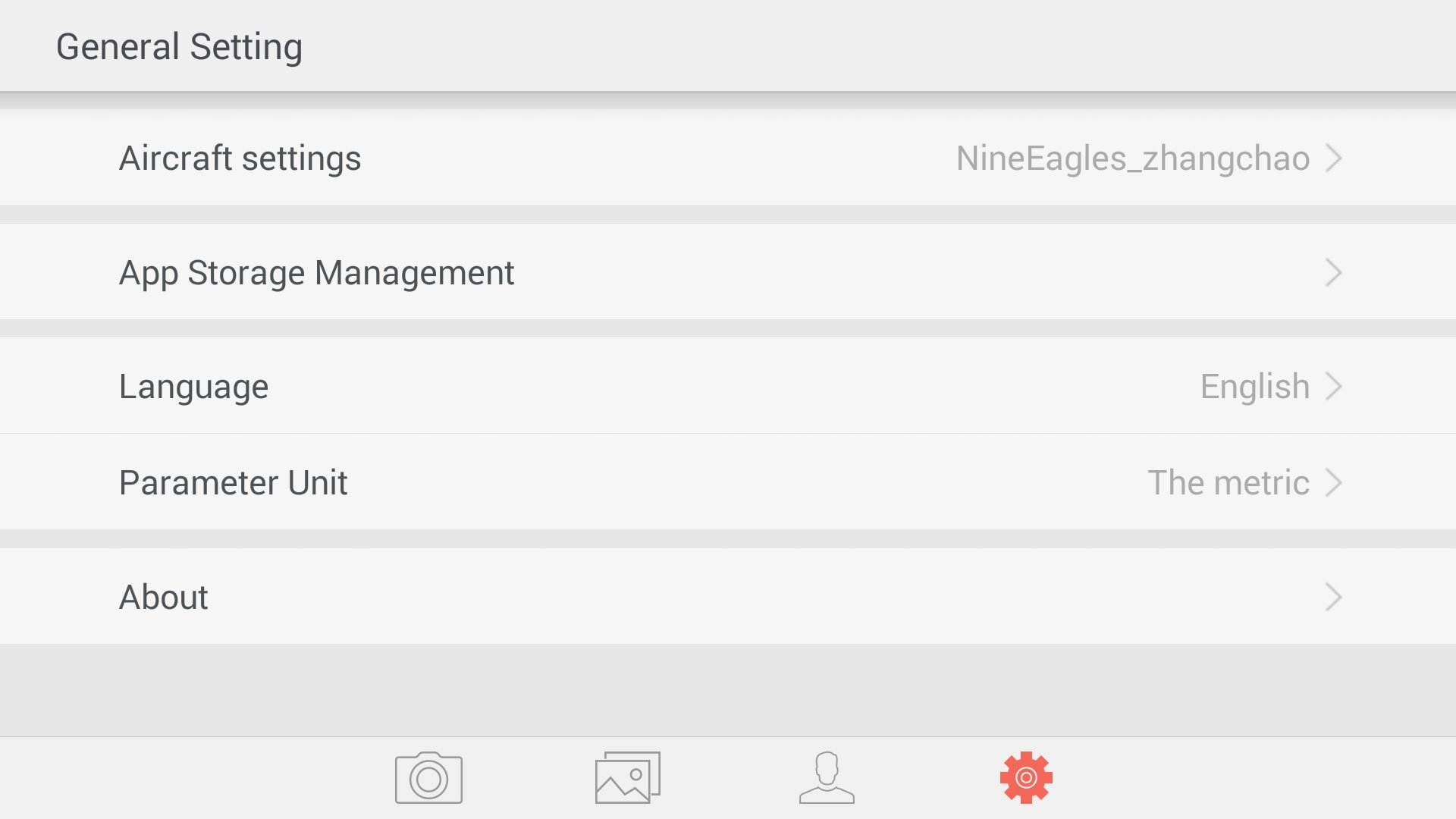Open the Language setting row

728,386
